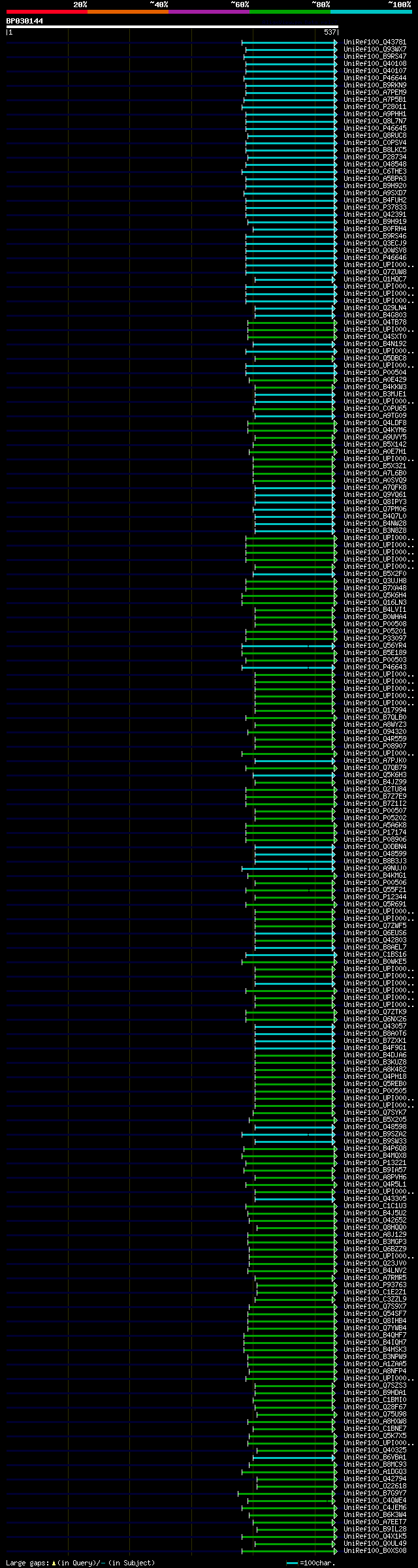Select the UniRef100_B4F9G1 label
418x1568 pixels.
[x=375, y=1048]
